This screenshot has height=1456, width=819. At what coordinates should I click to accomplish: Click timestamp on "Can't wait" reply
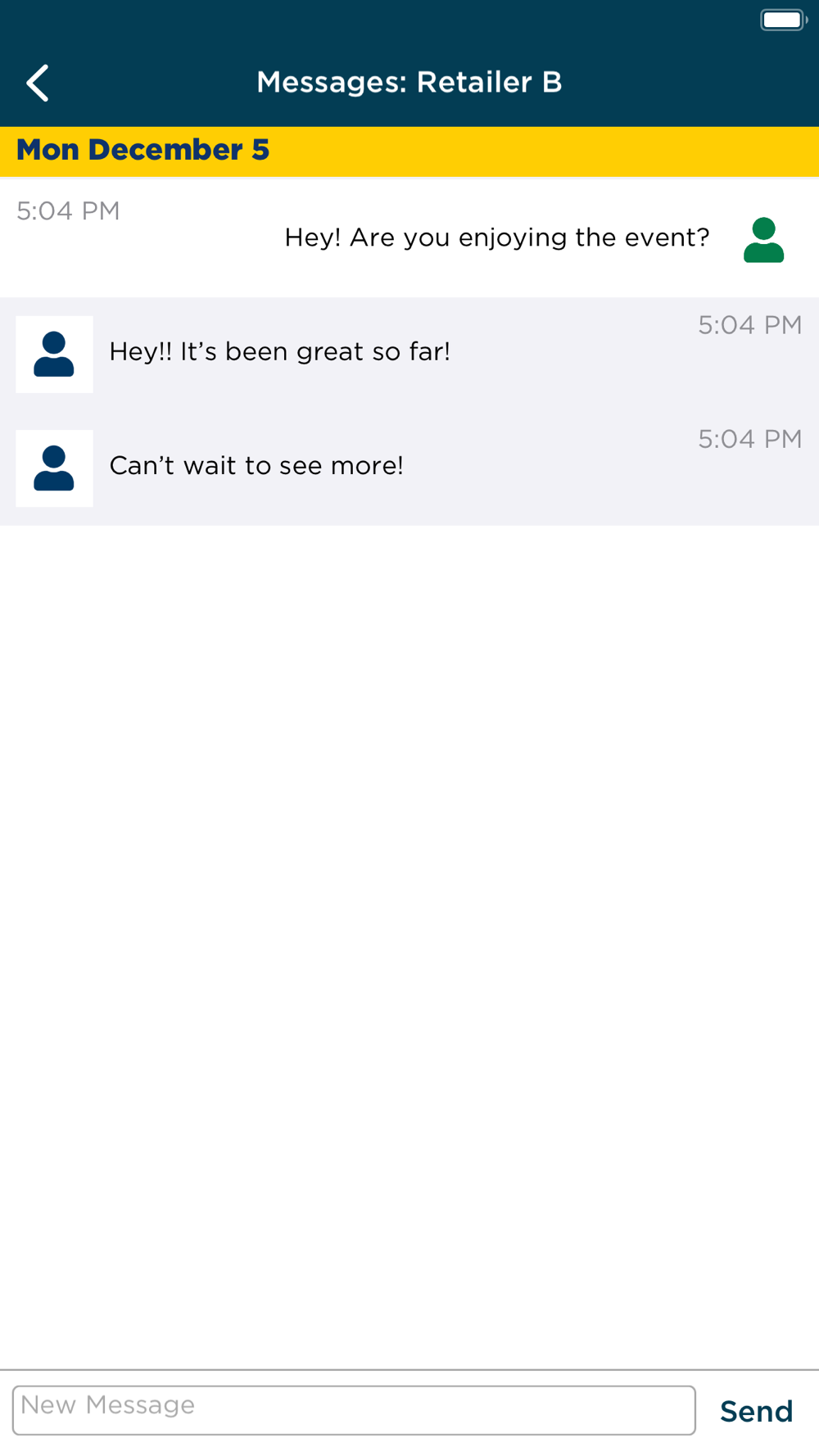click(x=749, y=439)
